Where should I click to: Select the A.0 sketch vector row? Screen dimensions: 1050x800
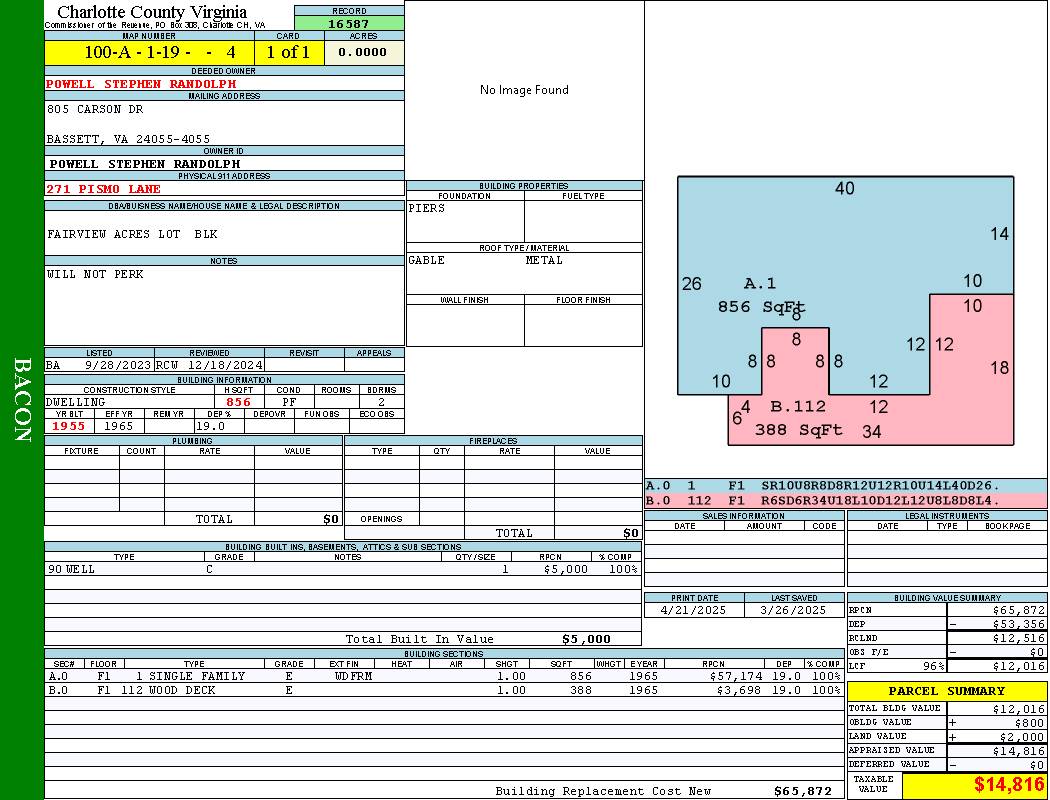(x=845, y=485)
